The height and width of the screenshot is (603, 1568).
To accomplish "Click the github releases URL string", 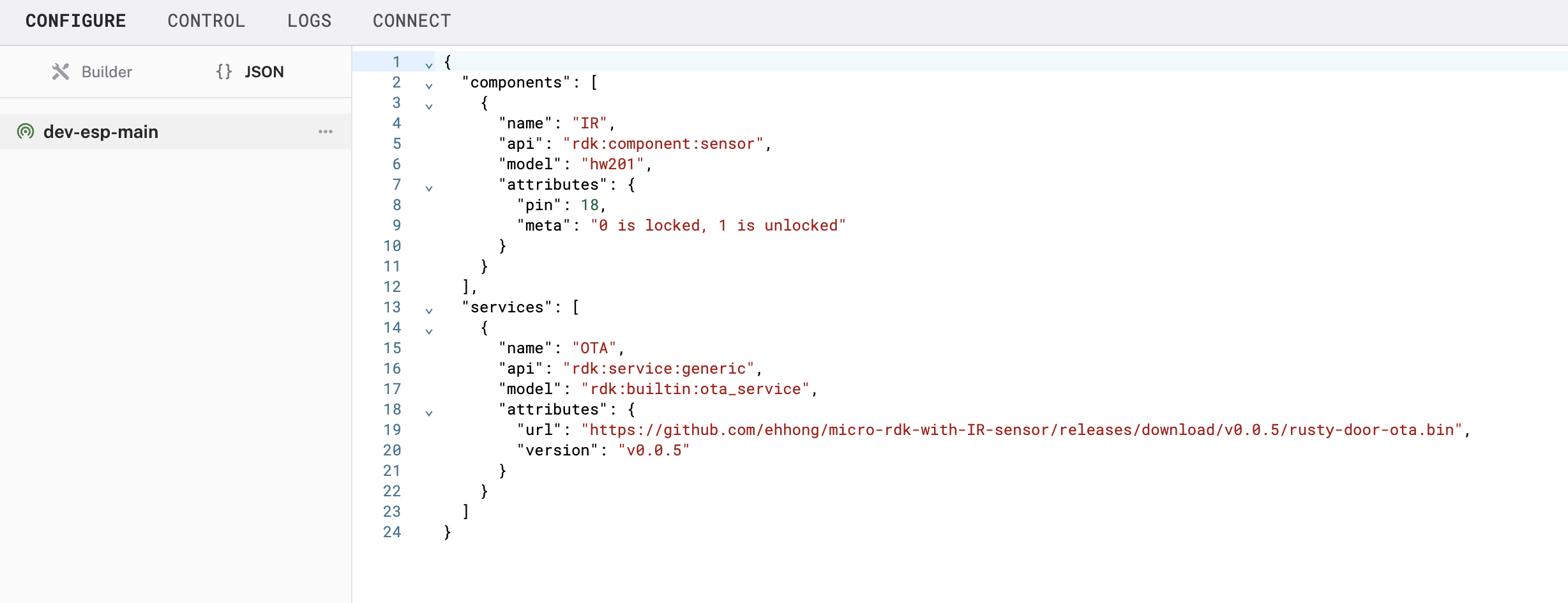I will coord(1021,430).
